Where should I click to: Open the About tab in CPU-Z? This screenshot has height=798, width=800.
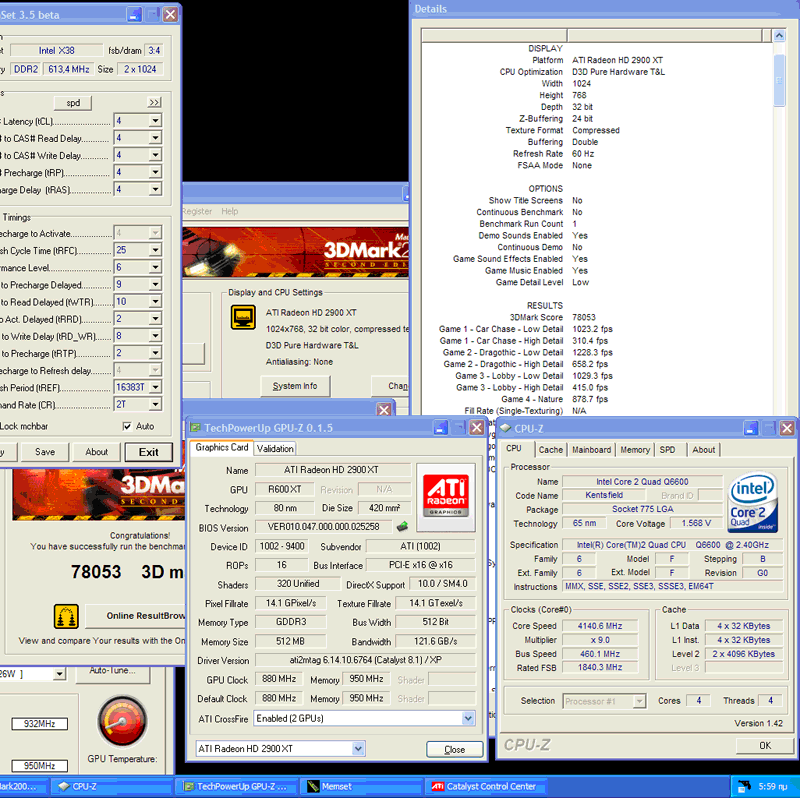[x=704, y=450]
